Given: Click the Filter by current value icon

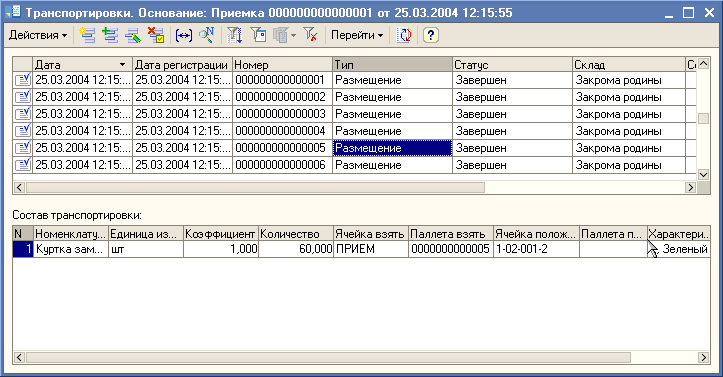Looking at the screenshot, I should point(258,35).
